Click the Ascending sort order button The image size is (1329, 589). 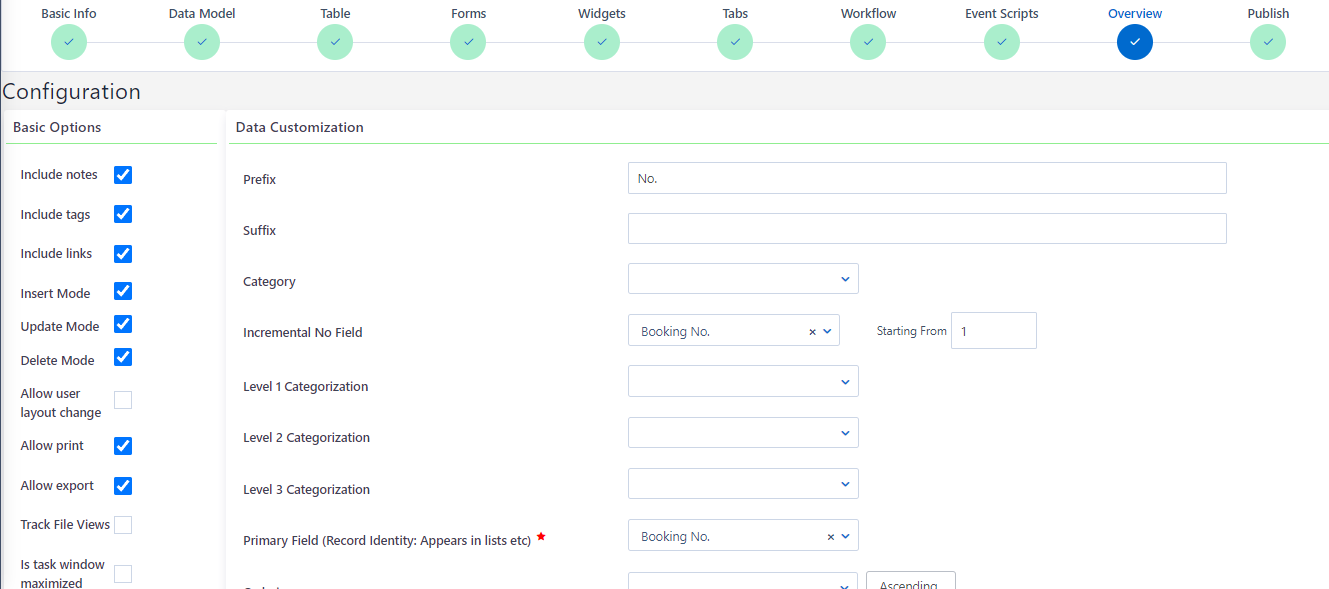click(x=910, y=582)
